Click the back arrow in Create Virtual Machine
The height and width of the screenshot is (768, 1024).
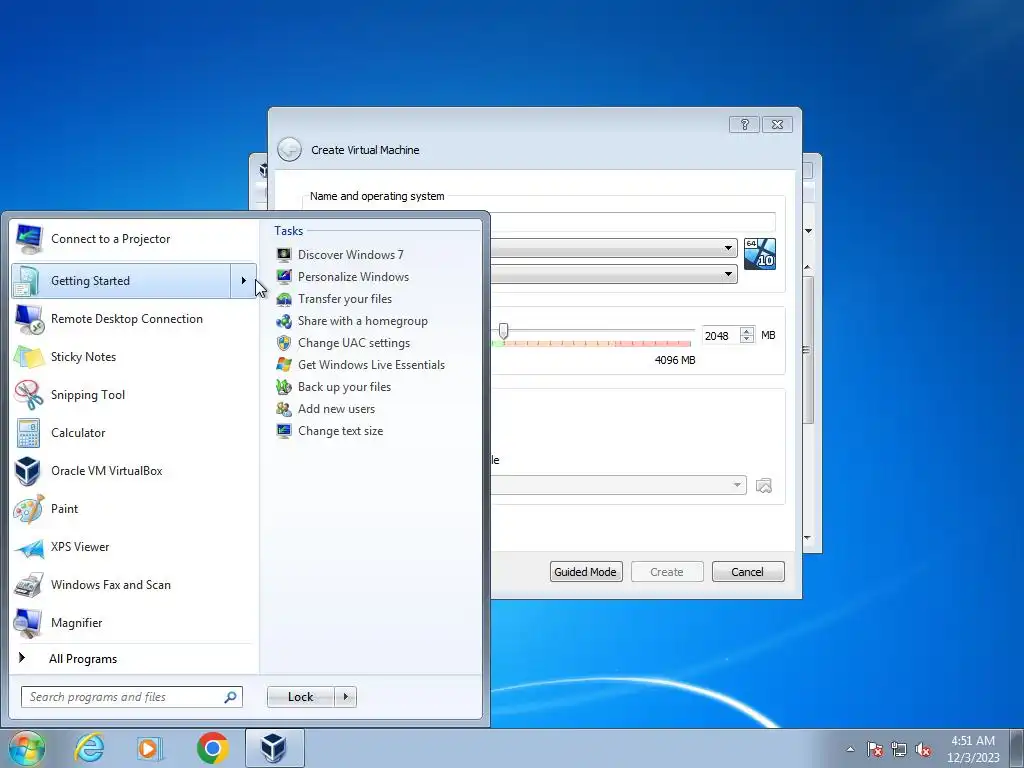tap(289, 150)
